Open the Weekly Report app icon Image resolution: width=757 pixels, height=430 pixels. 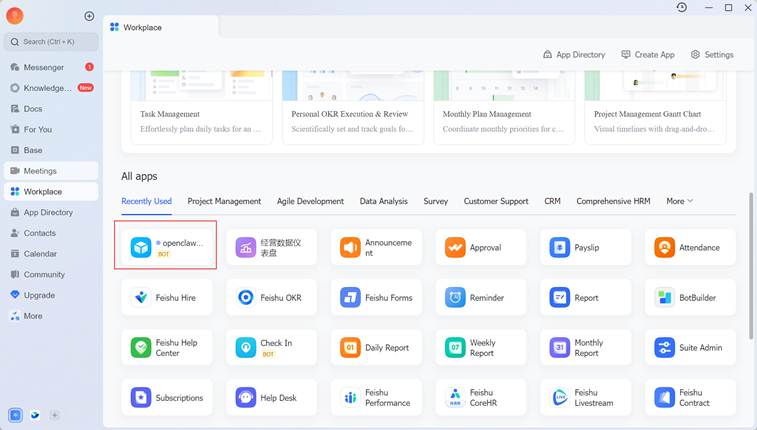[x=455, y=347]
